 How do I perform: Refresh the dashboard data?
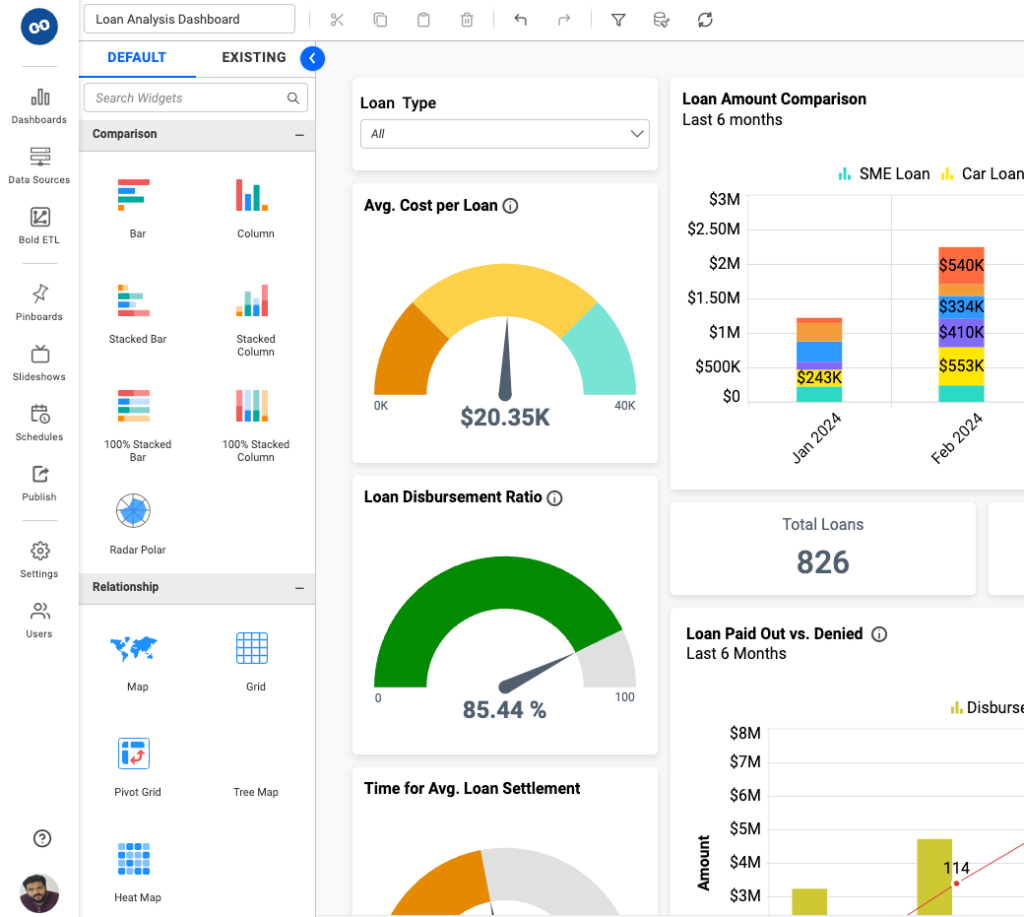tap(705, 19)
